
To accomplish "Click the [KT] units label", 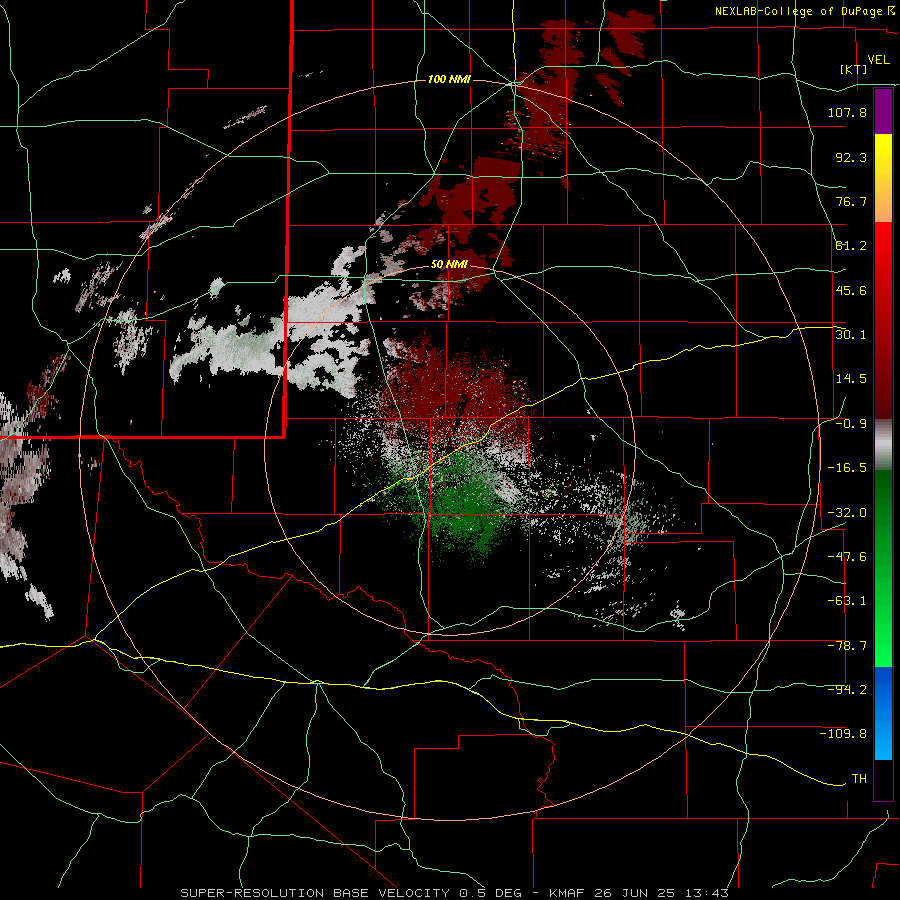I will [854, 69].
